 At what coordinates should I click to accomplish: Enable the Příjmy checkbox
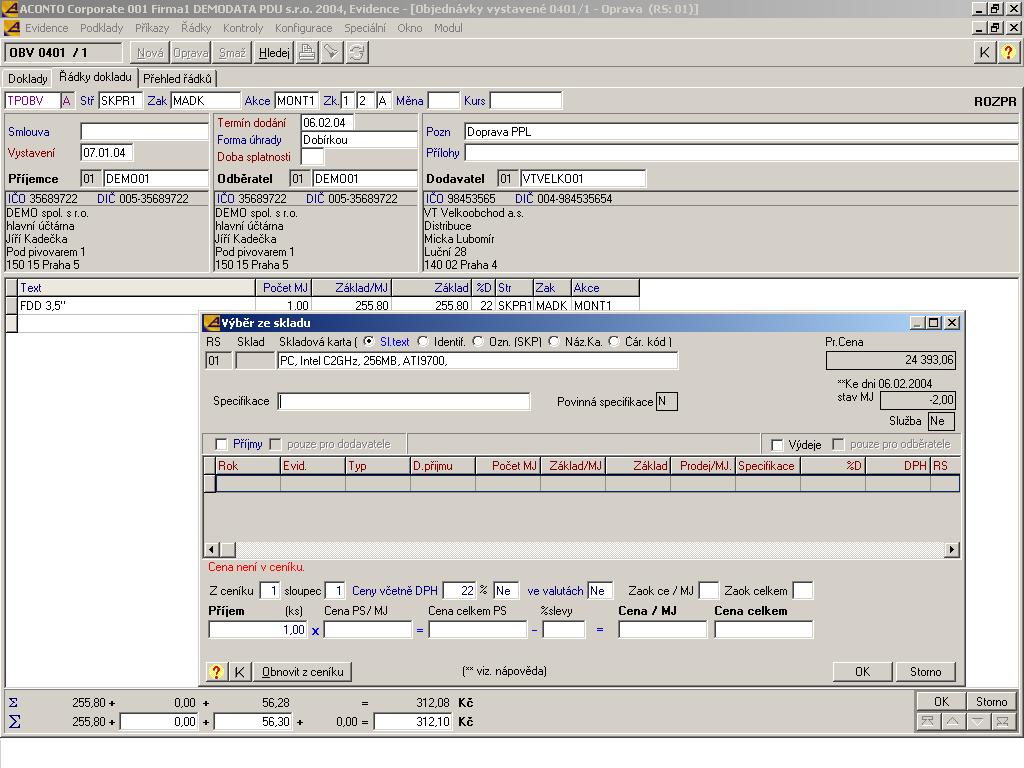point(221,444)
